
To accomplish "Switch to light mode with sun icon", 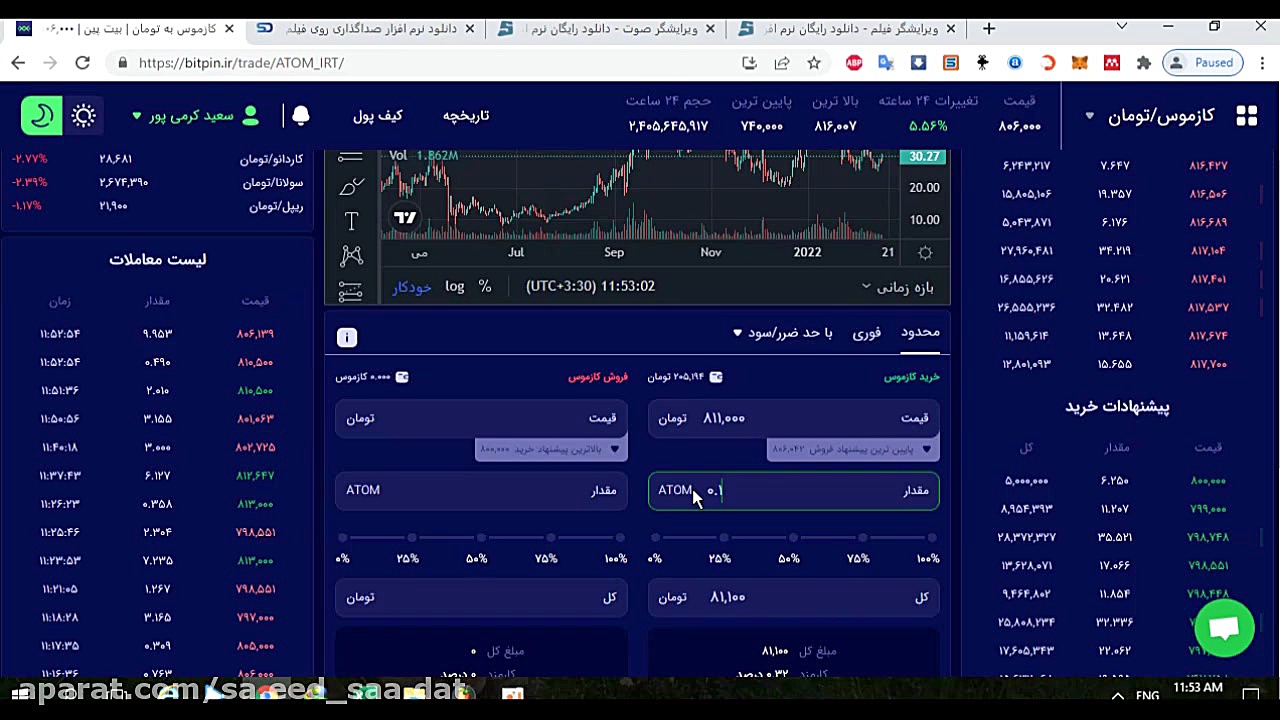I will 84,116.
